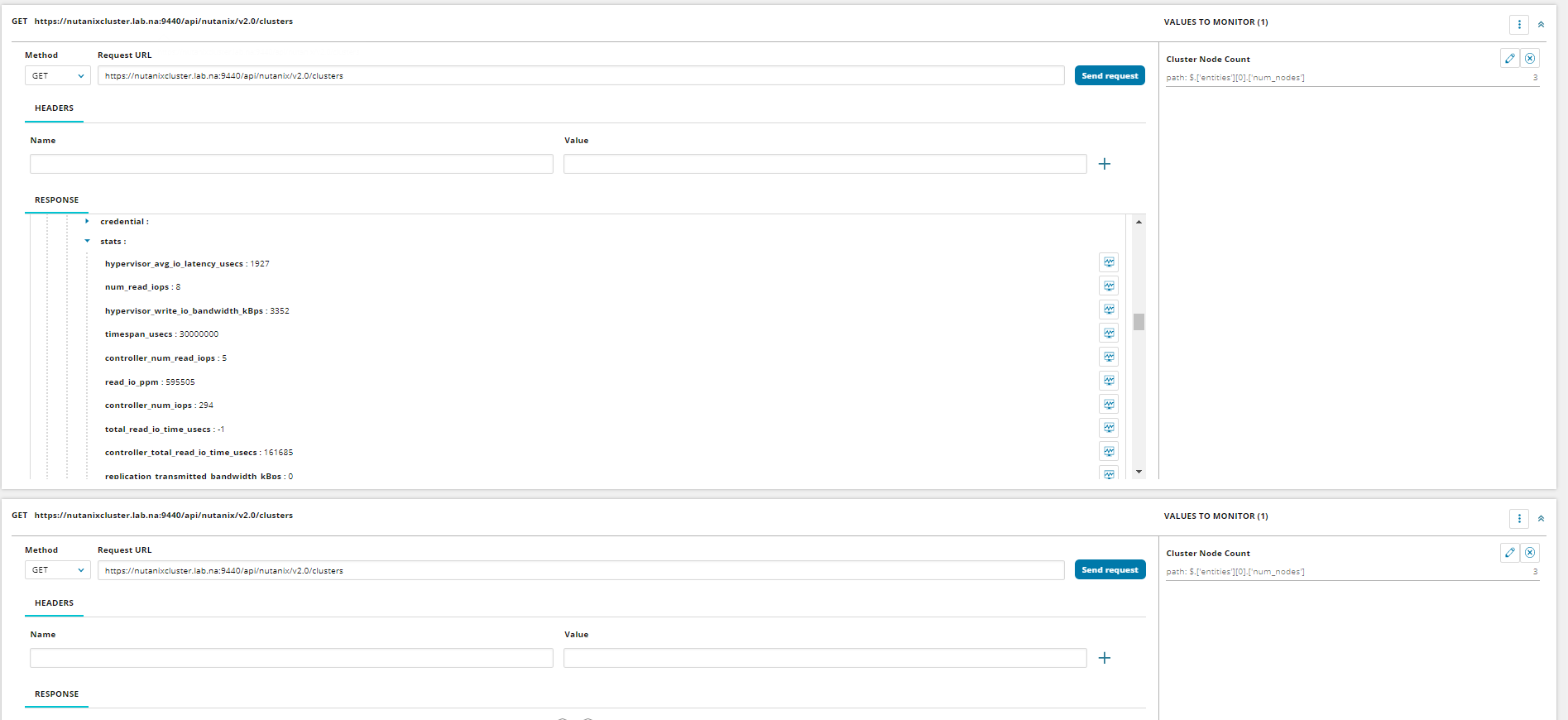Image resolution: width=1568 pixels, height=720 pixels.
Task: Click the 'VALUES TO MONITOR (1)' heading in the top panel
Action: point(1216,22)
